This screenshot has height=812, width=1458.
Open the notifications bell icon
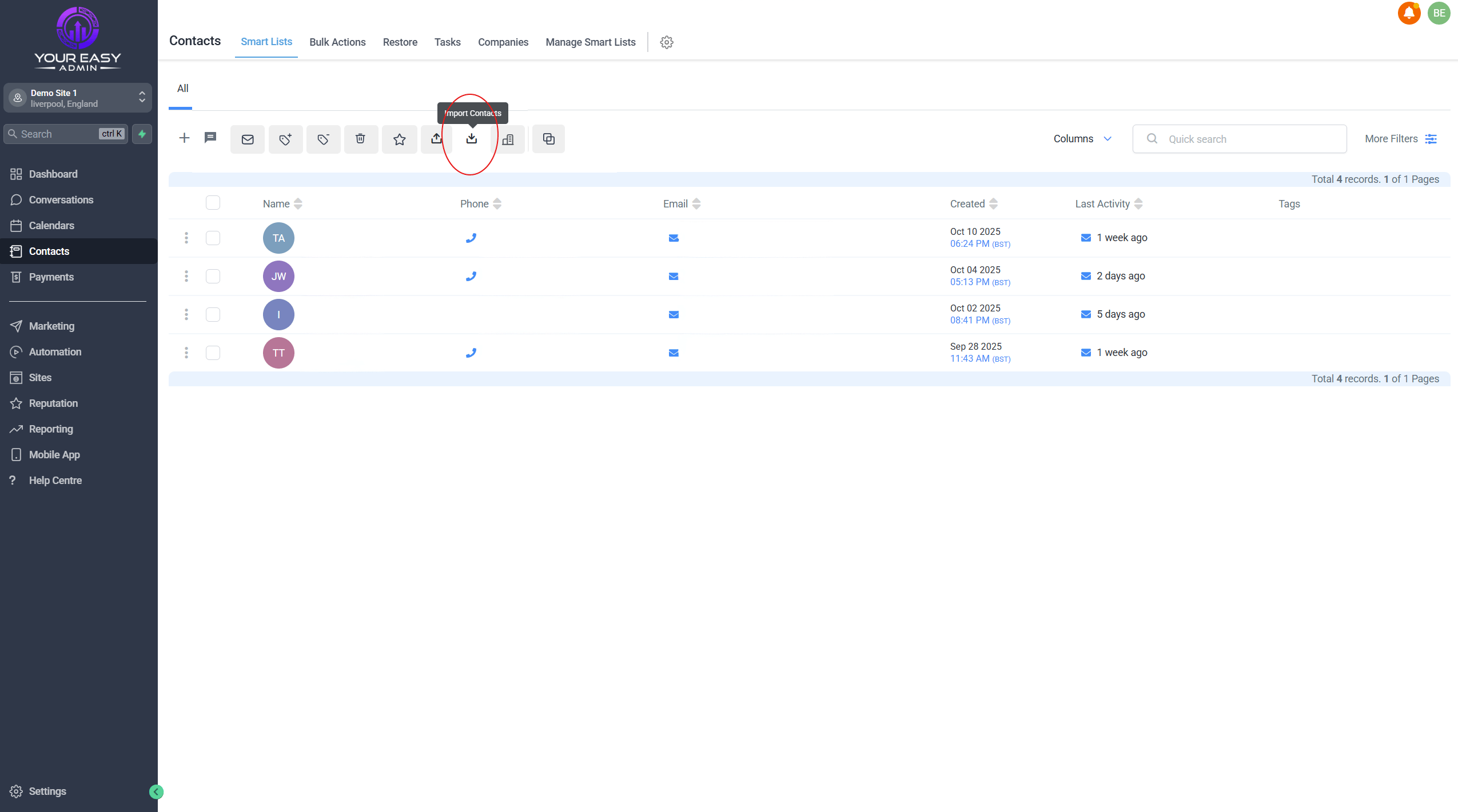click(1409, 13)
